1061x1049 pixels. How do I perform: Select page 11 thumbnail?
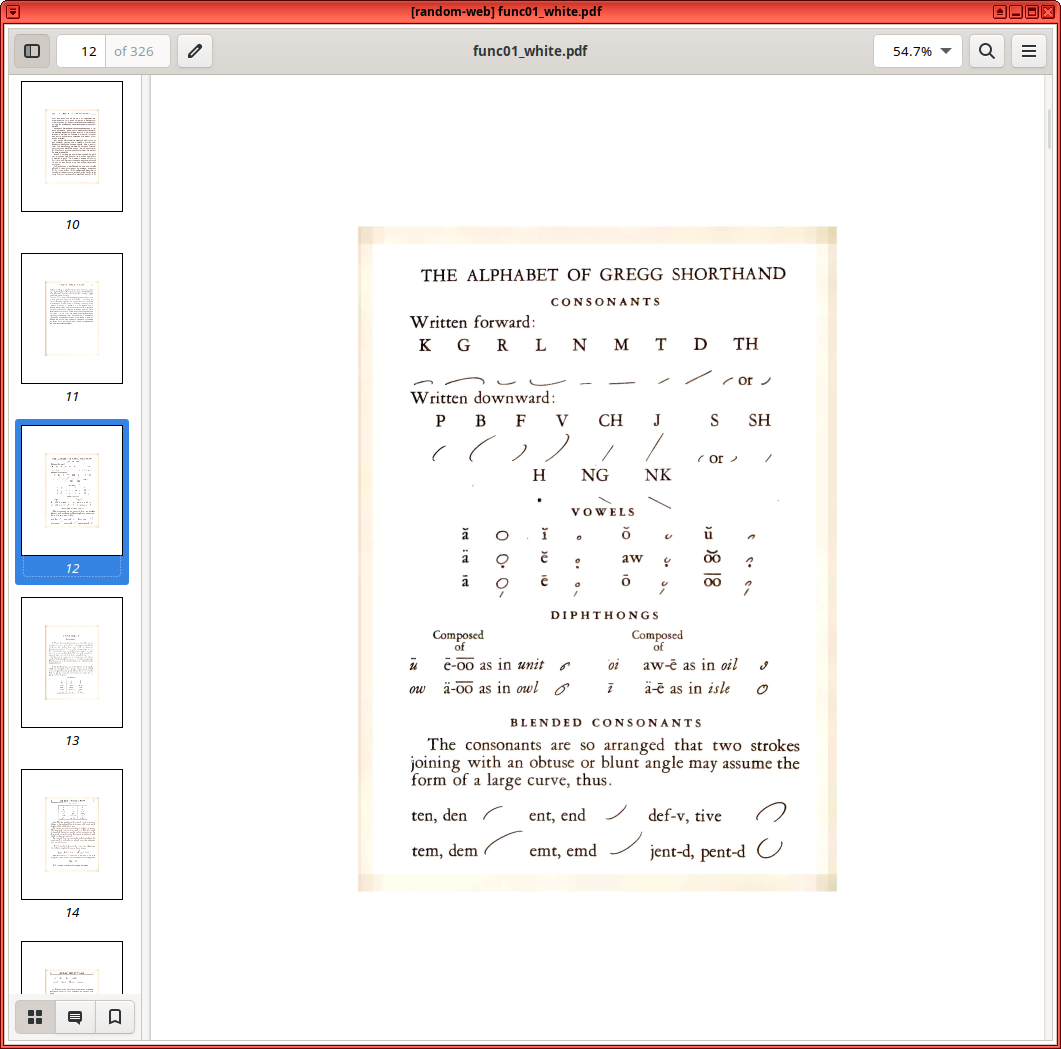(72, 318)
